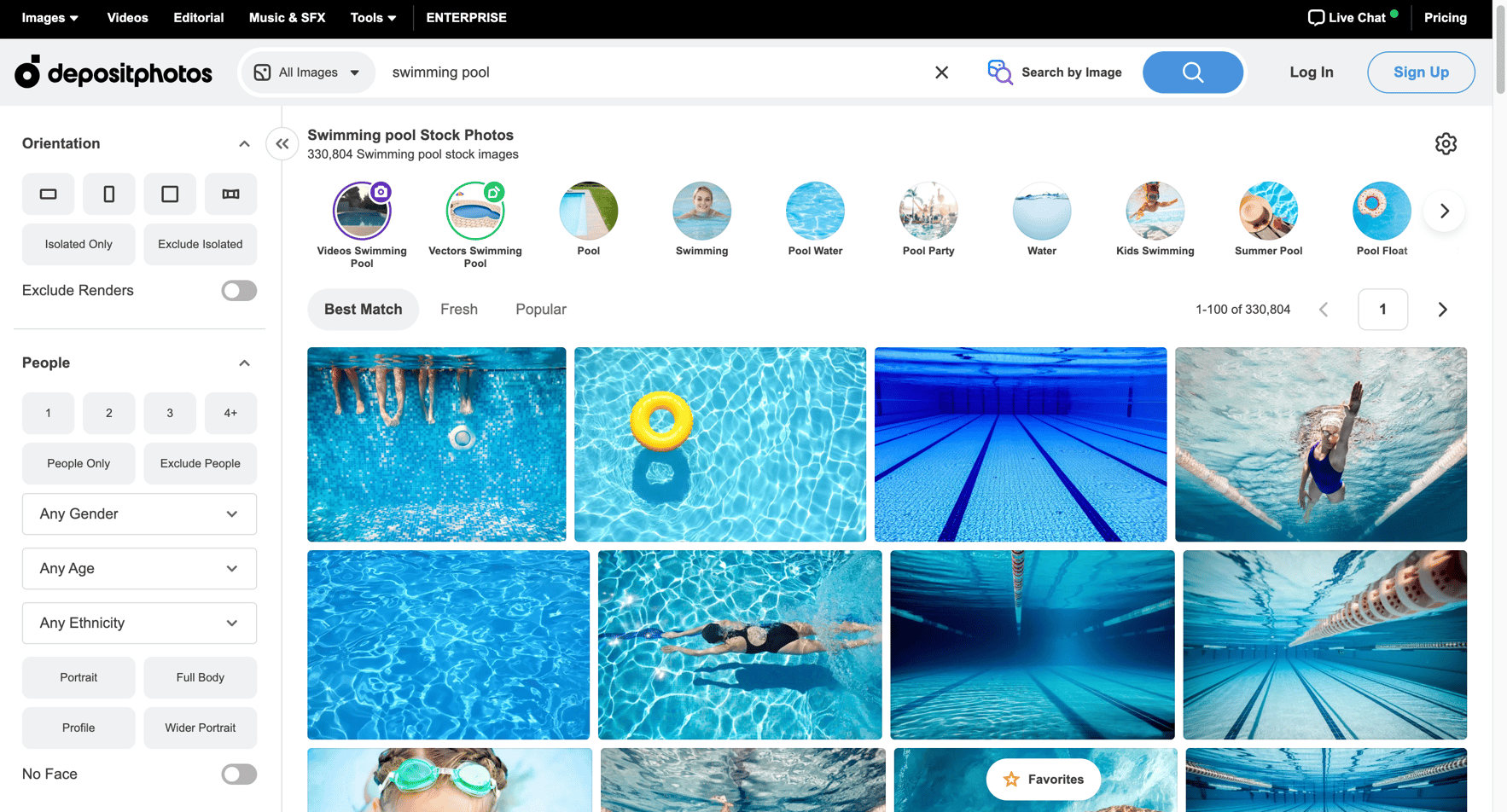Toggle Exclude Renders switch
Viewport: 1507px width, 812px height.
click(239, 291)
